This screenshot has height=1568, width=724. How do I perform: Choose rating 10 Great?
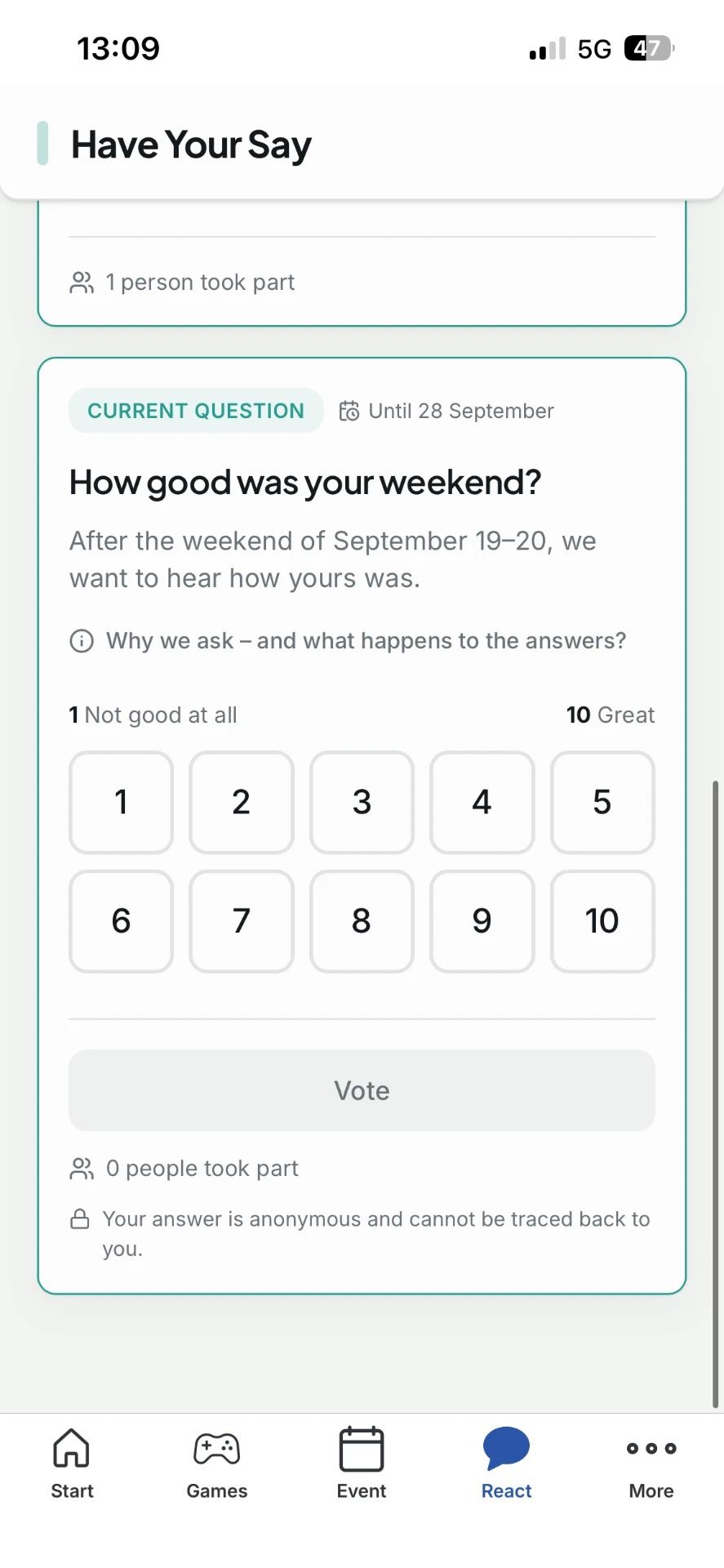(x=602, y=921)
